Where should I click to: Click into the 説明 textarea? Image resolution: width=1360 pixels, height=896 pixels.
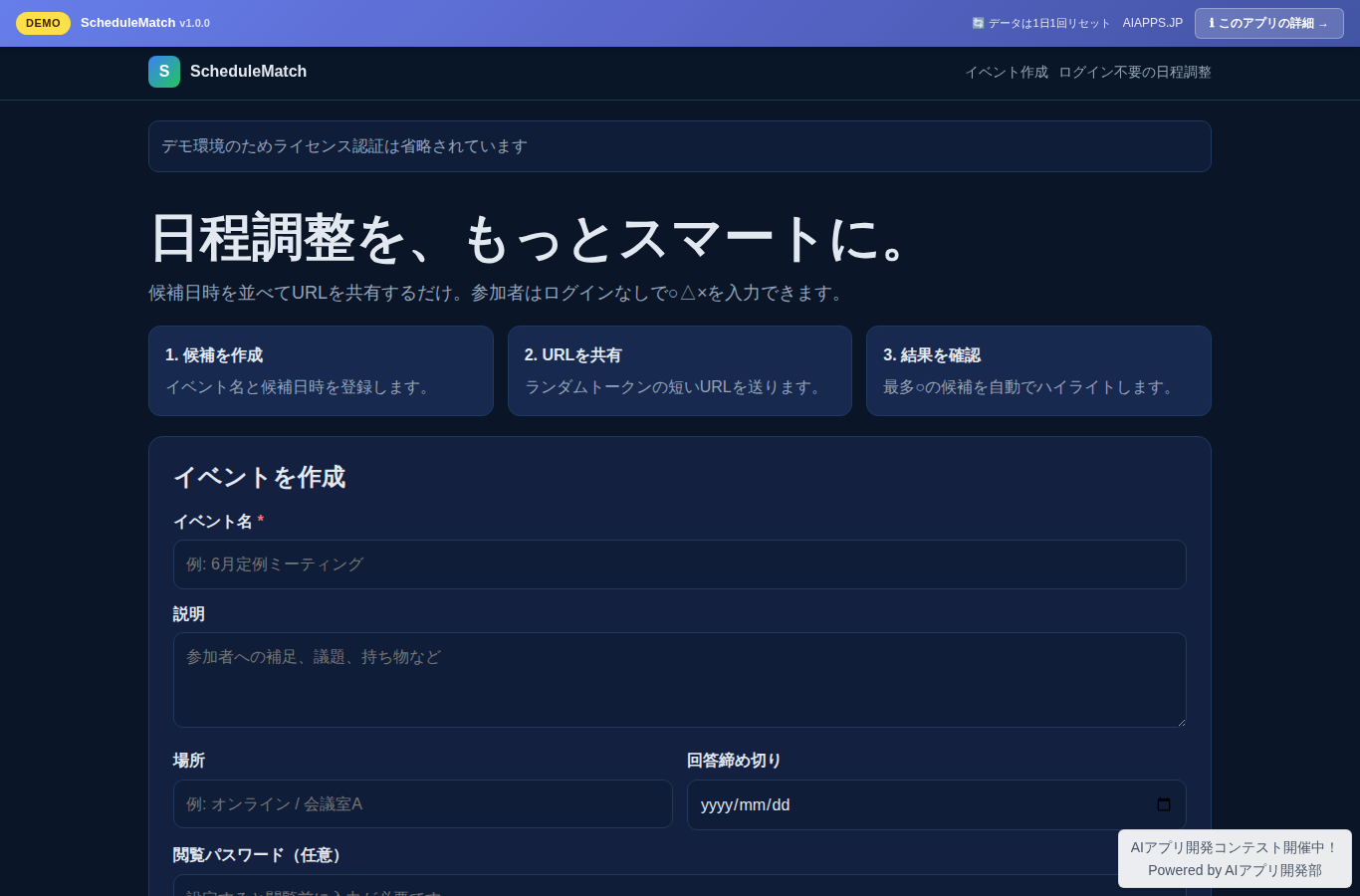pyautogui.click(x=680, y=680)
